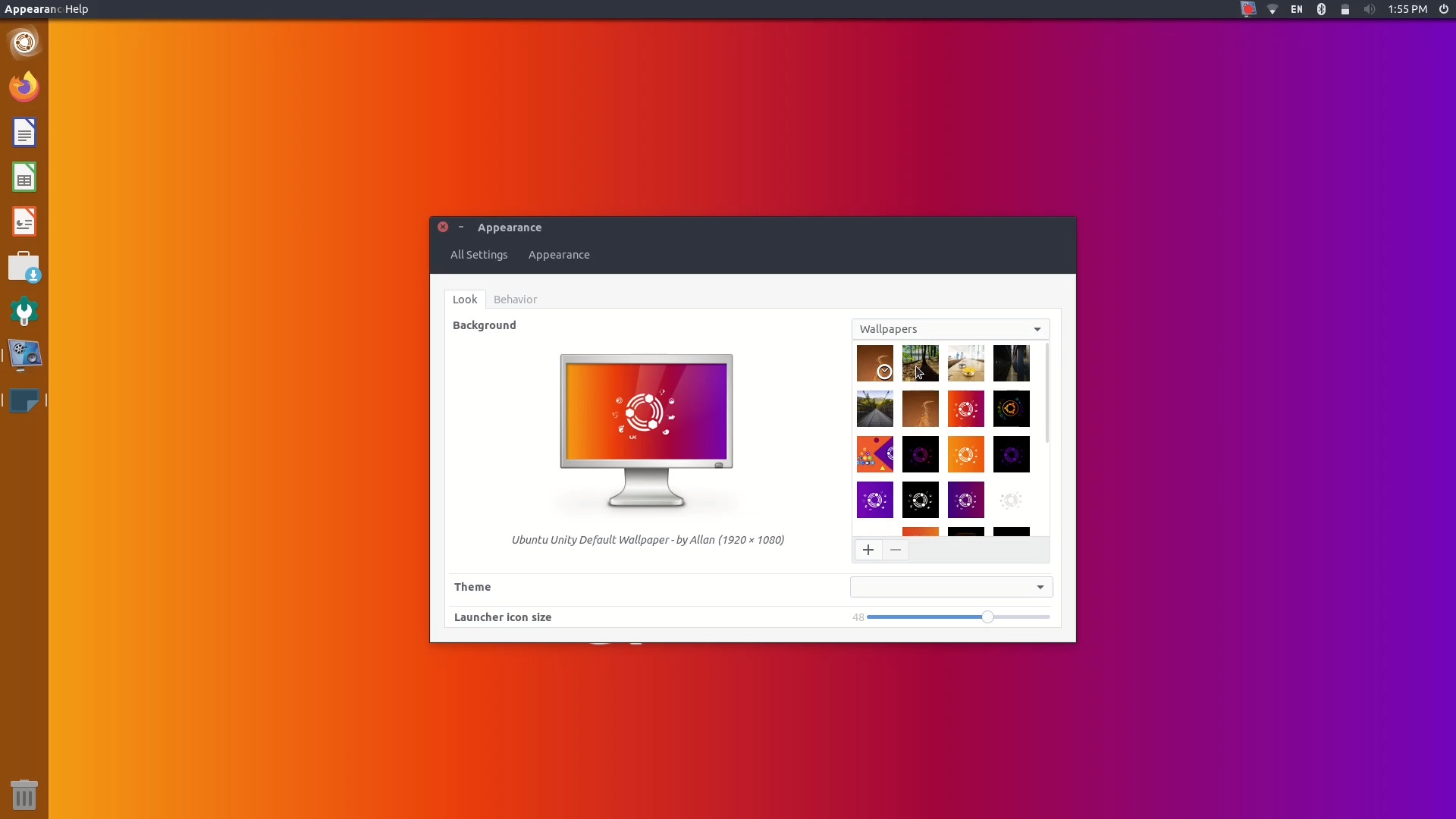Screen dimensions: 1456x819
Task: Click the Bluetooth status icon
Action: pyautogui.click(x=1321, y=9)
